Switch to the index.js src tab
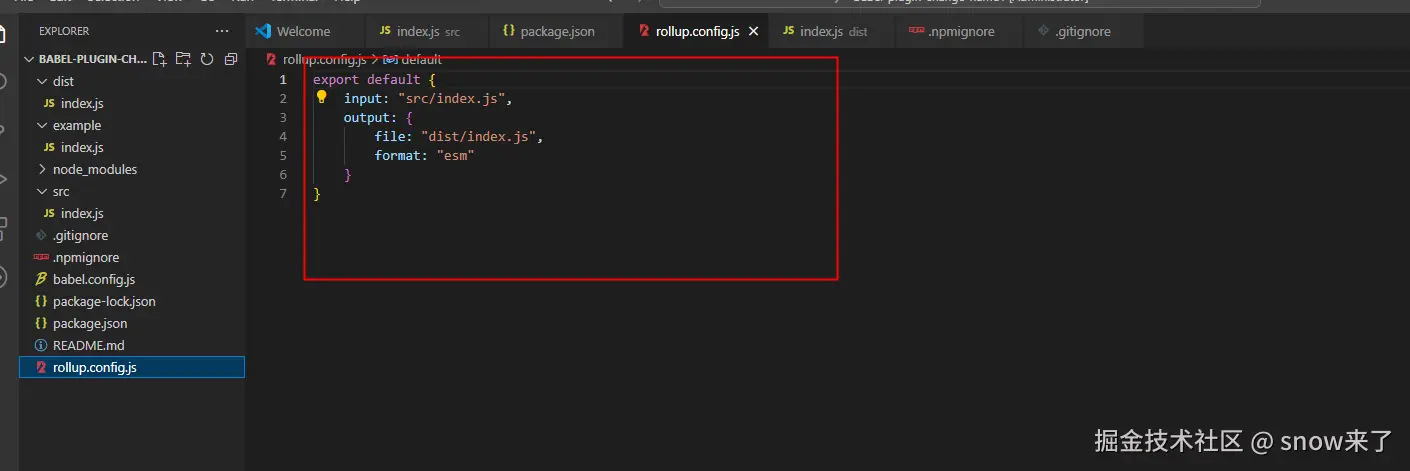1410x471 pixels. click(x=427, y=31)
